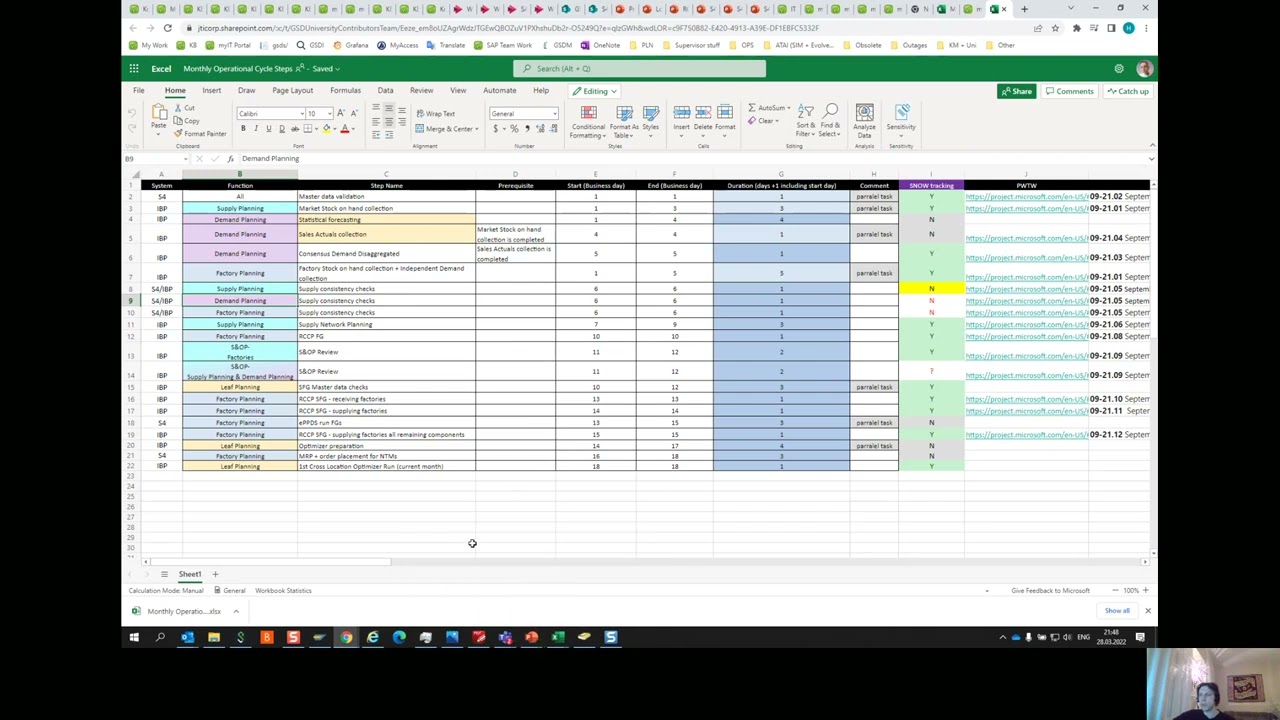Click the percent style icon
Image resolution: width=1280 pixels, height=720 pixels.
[514, 129]
